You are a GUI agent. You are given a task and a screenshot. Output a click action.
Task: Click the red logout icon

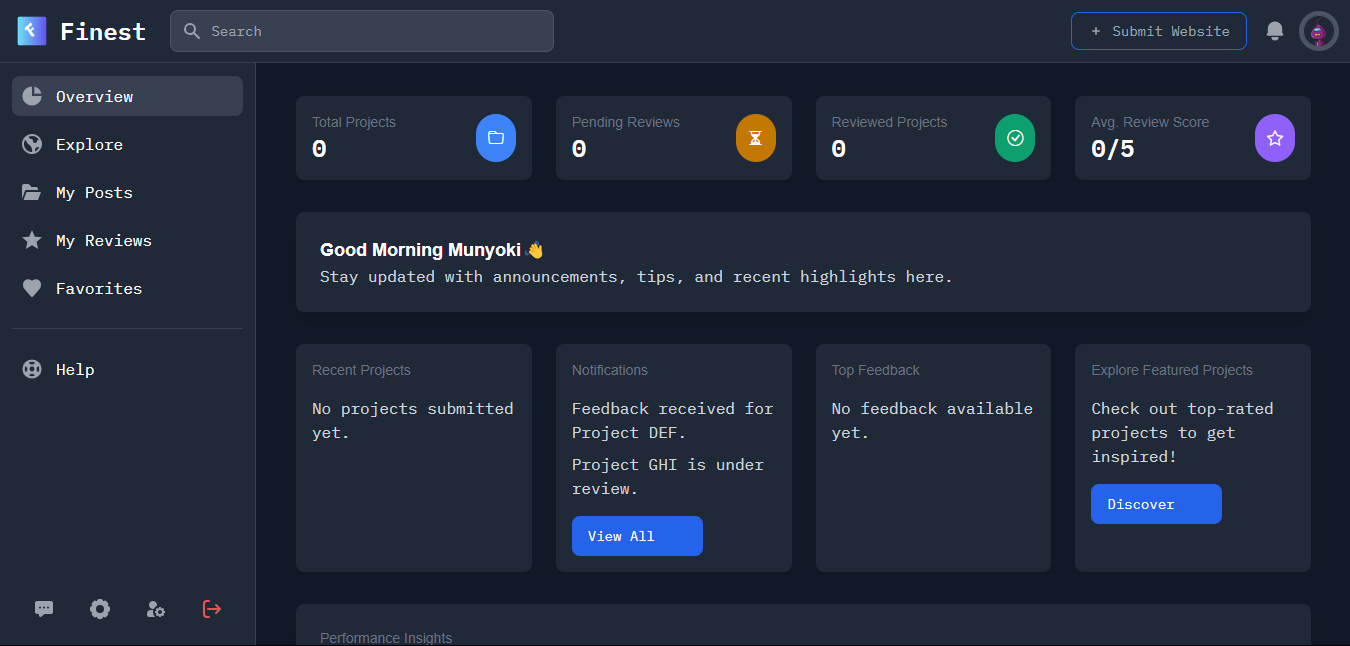[212, 609]
